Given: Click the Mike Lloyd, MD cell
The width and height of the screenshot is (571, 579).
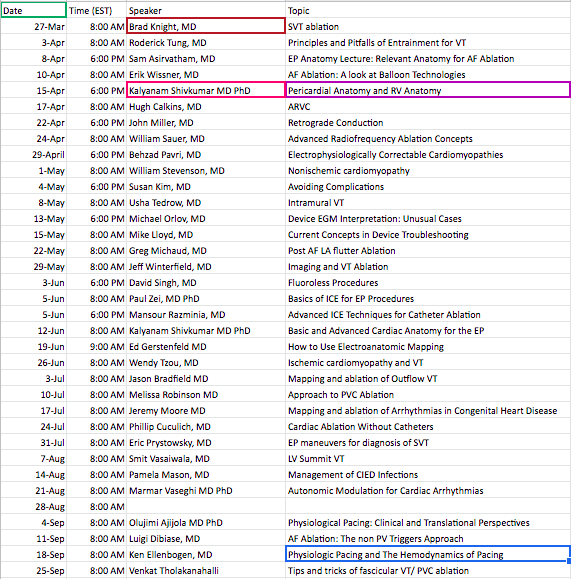Looking at the screenshot, I should pyautogui.click(x=206, y=234).
